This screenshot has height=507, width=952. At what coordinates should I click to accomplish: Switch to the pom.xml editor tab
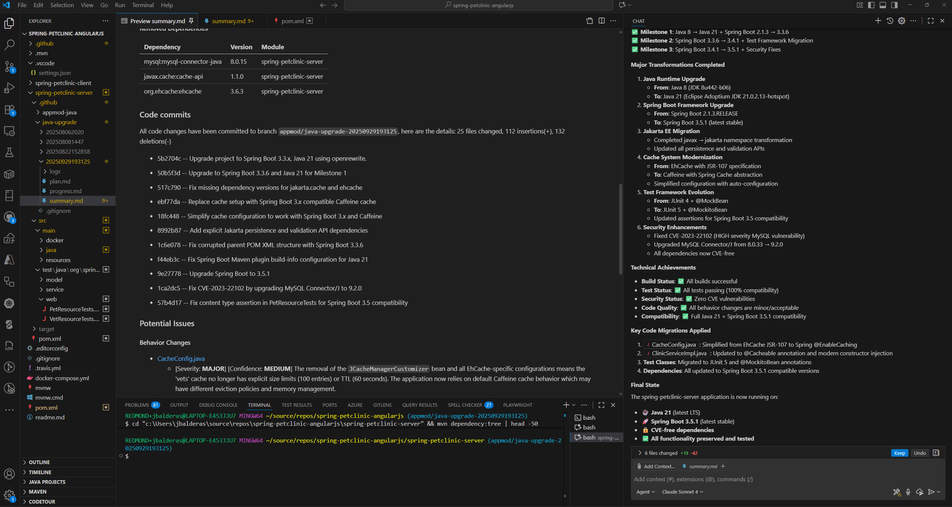tap(293, 21)
